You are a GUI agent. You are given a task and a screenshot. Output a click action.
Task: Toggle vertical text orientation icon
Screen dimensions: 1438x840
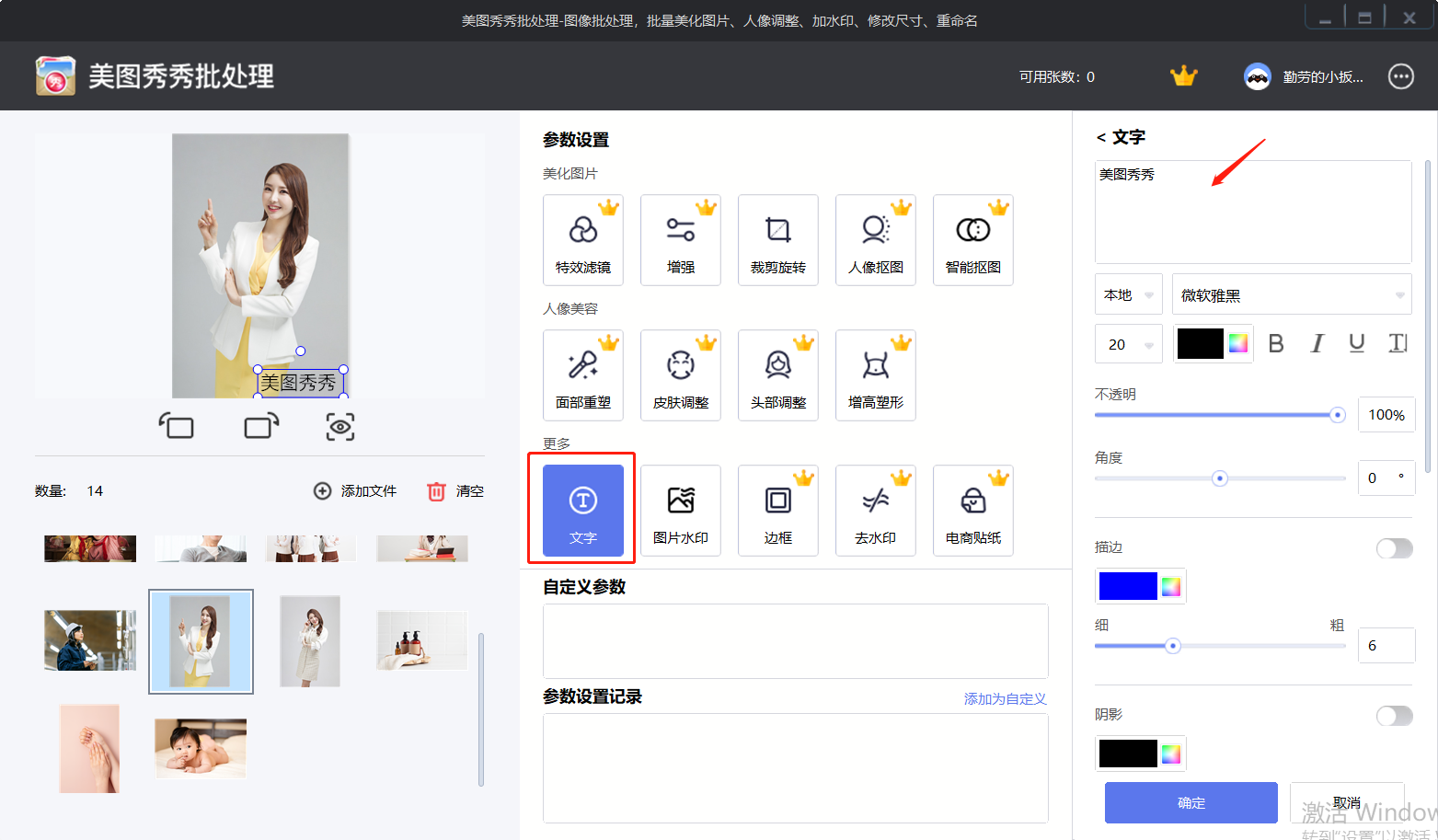pyautogui.click(x=1398, y=343)
